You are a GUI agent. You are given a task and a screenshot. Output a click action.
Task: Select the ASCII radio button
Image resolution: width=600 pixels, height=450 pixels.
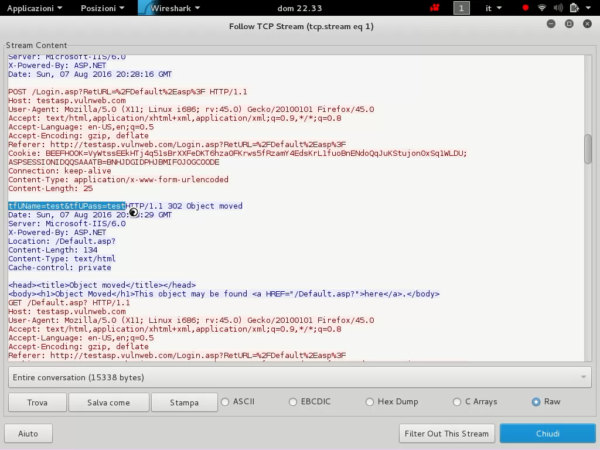pyautogui.click(x=225, y=402)
